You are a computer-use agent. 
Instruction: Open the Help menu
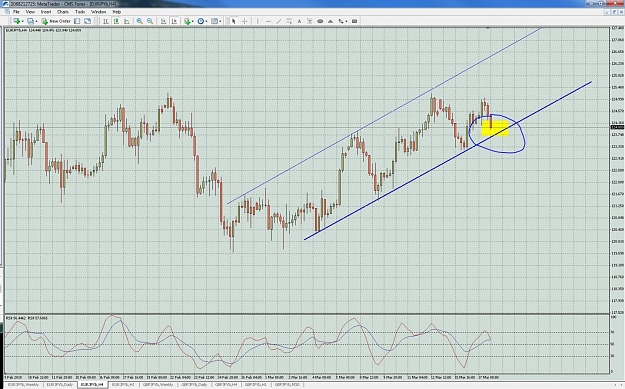click(116, 12)
